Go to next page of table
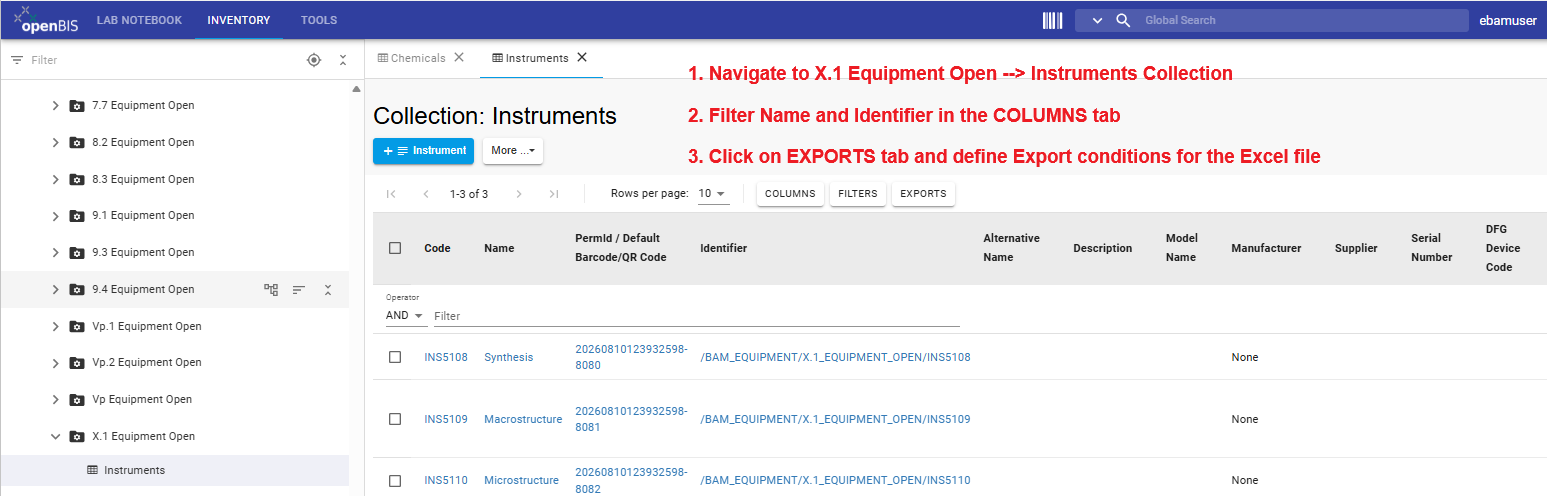 519,194
